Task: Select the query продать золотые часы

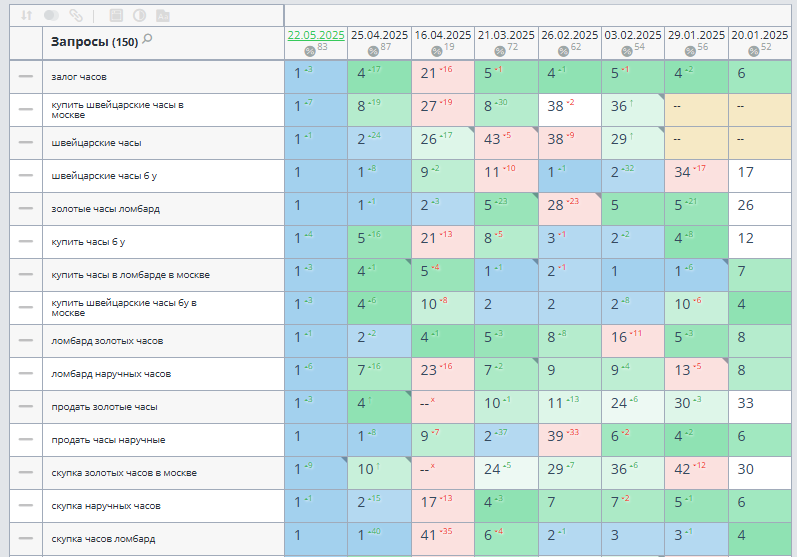Action: (x=104, y=407)
